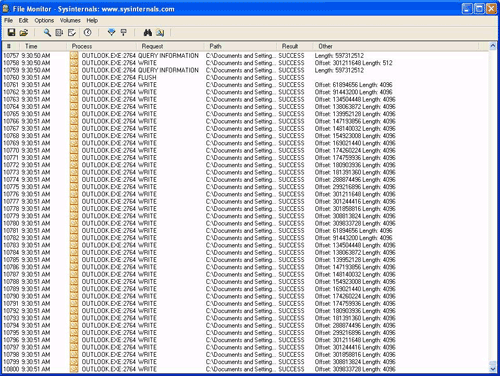Click the Other column header

point(396,46)
